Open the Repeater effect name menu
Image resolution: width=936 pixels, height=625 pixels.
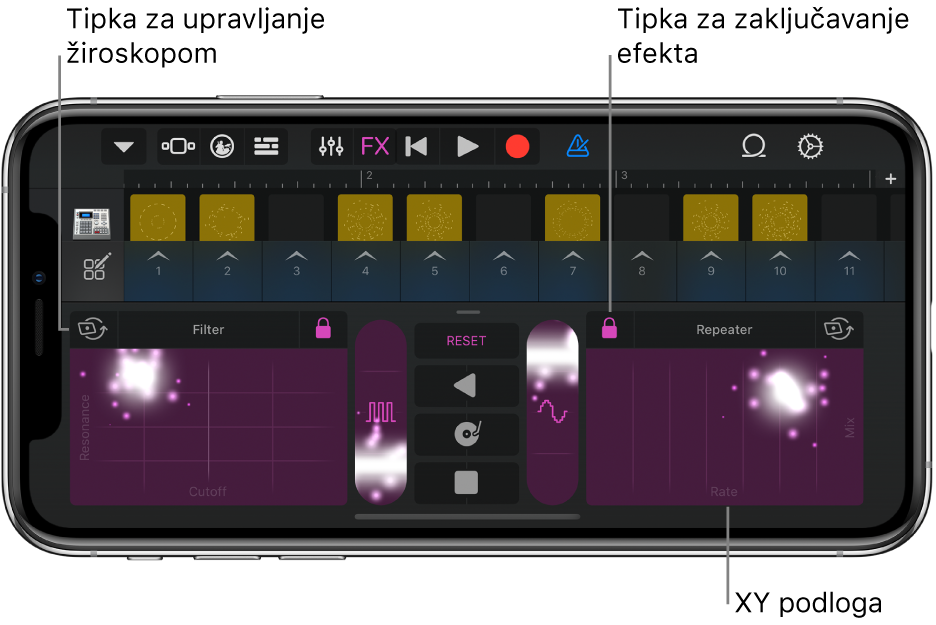[724, 330]
